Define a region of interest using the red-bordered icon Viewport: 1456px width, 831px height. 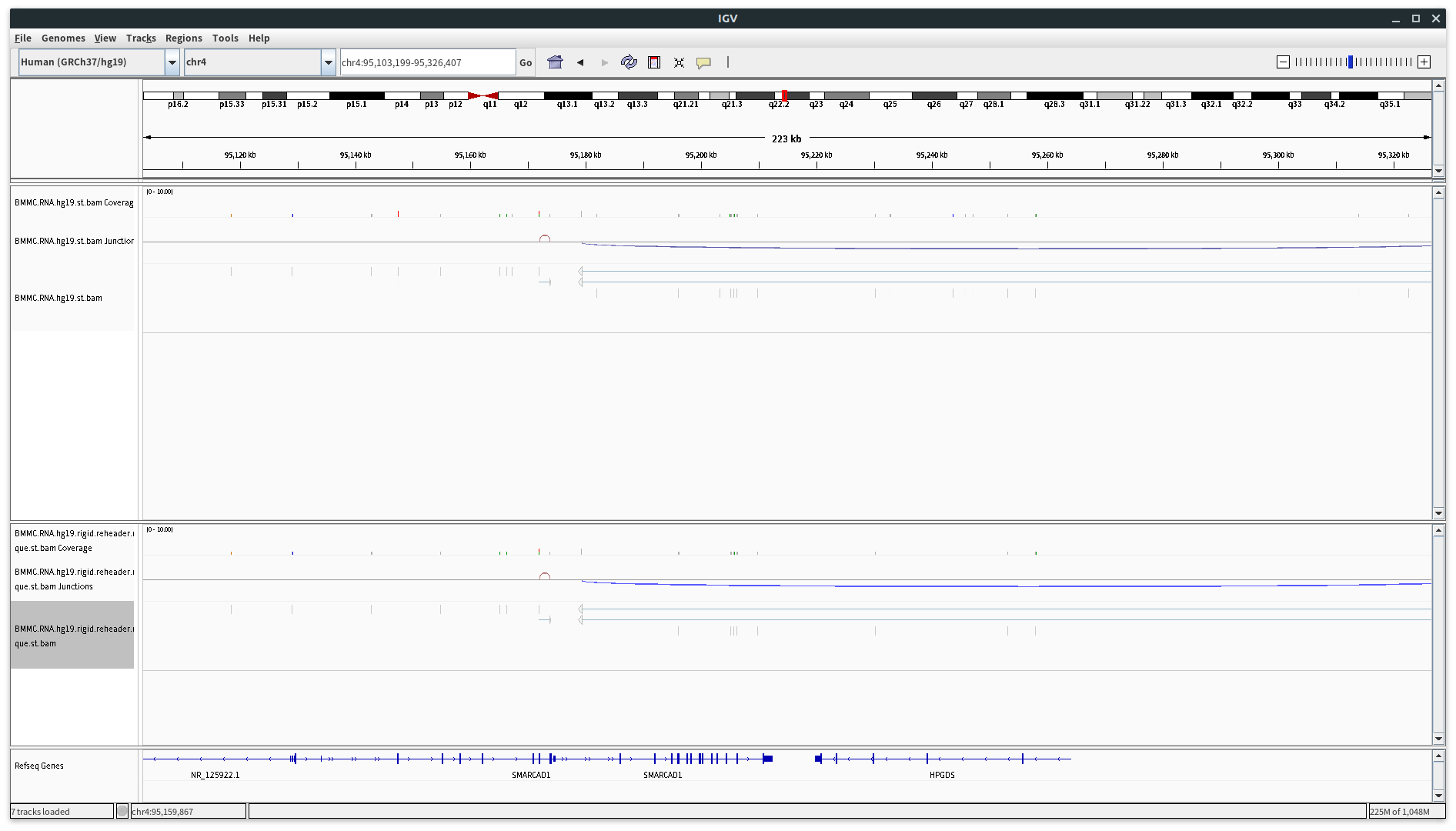pyautogui.click(x=654, y=62)
